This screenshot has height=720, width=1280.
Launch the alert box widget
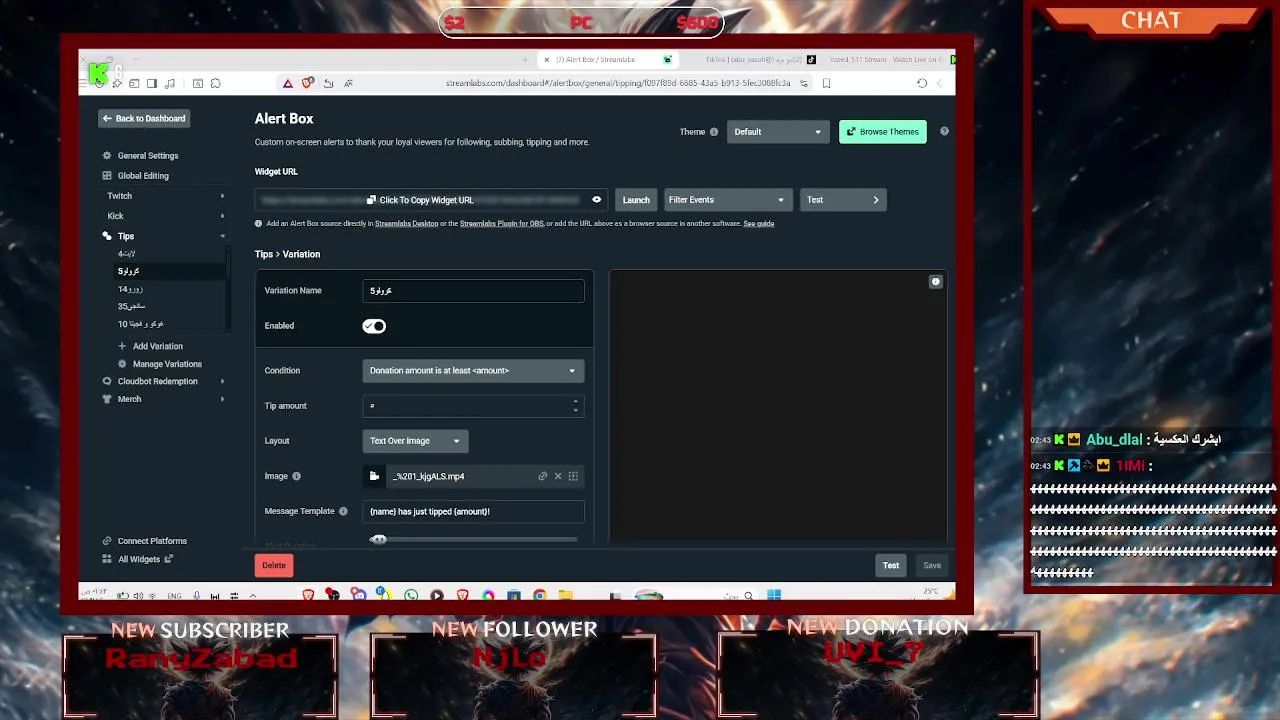click(x=636, y=200)
